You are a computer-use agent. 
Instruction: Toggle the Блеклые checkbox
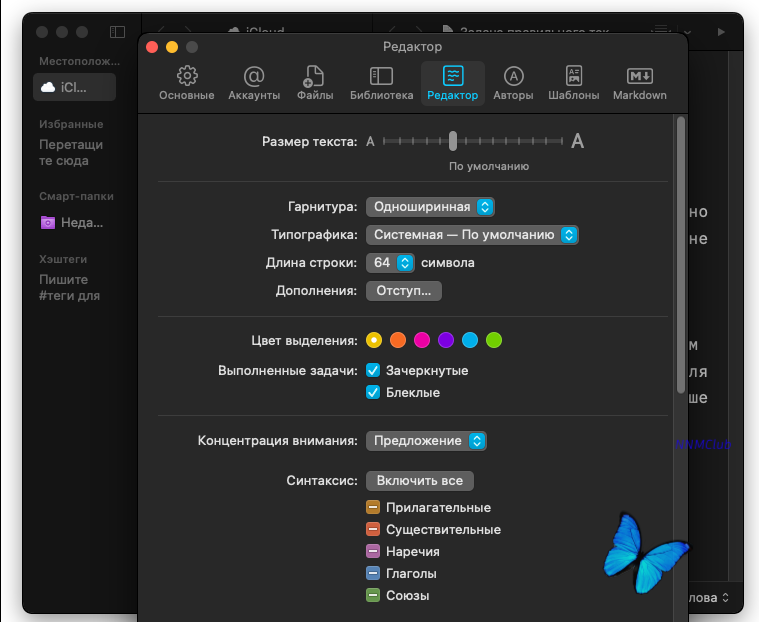point(373,392)
